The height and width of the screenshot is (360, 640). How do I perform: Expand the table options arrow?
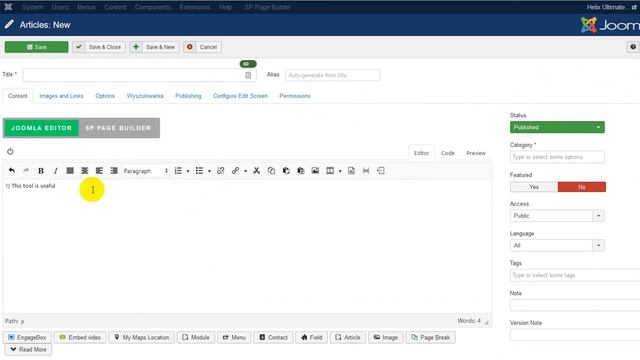(x=340, y=171)
